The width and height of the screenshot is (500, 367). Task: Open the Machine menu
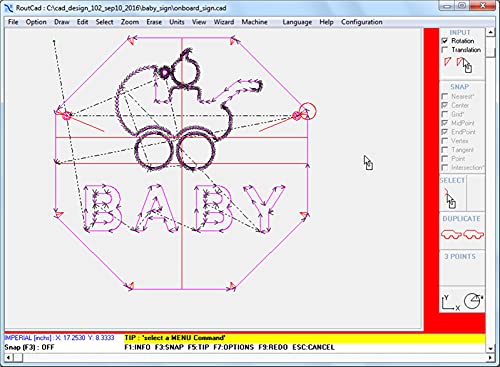coord(254,22)
